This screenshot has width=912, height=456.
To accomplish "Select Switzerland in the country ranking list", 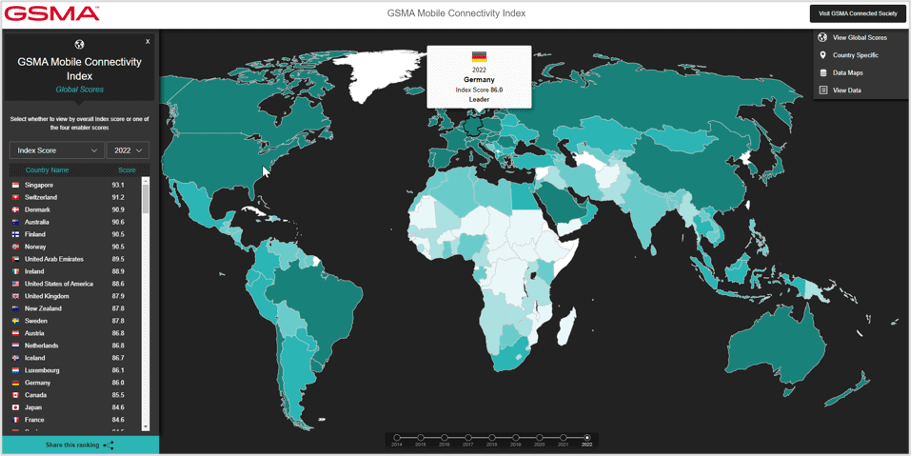I will click(41, 197).
